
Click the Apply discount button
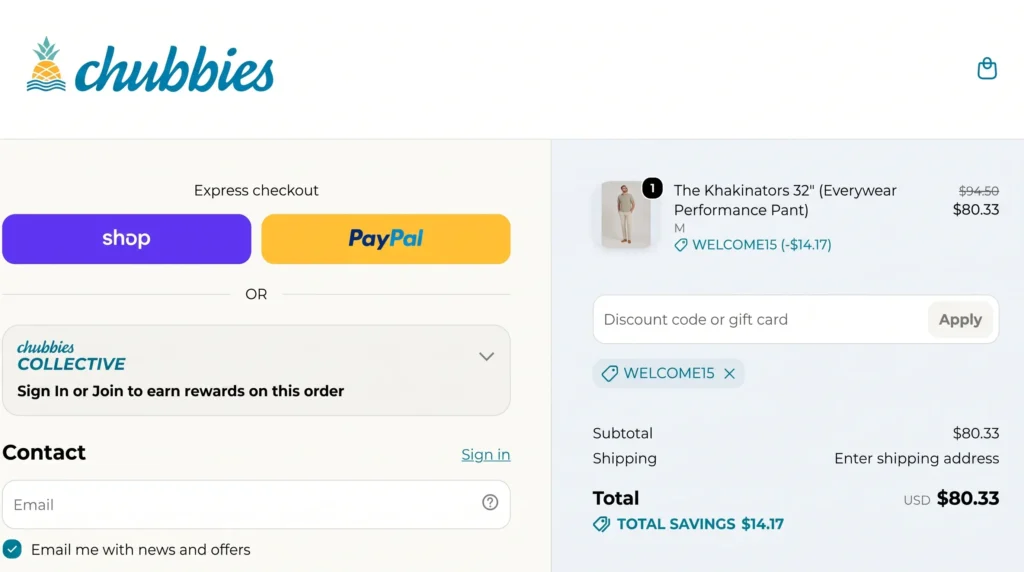pyautogui.click(x=960, y=319)
